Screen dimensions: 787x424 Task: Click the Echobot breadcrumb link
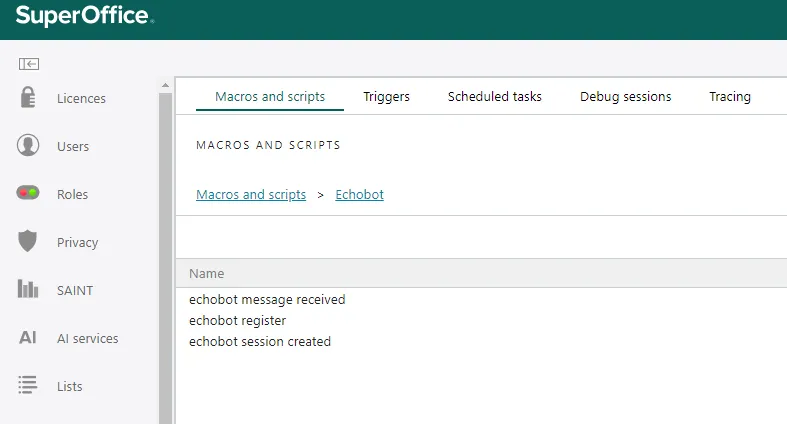pos(359,195)
